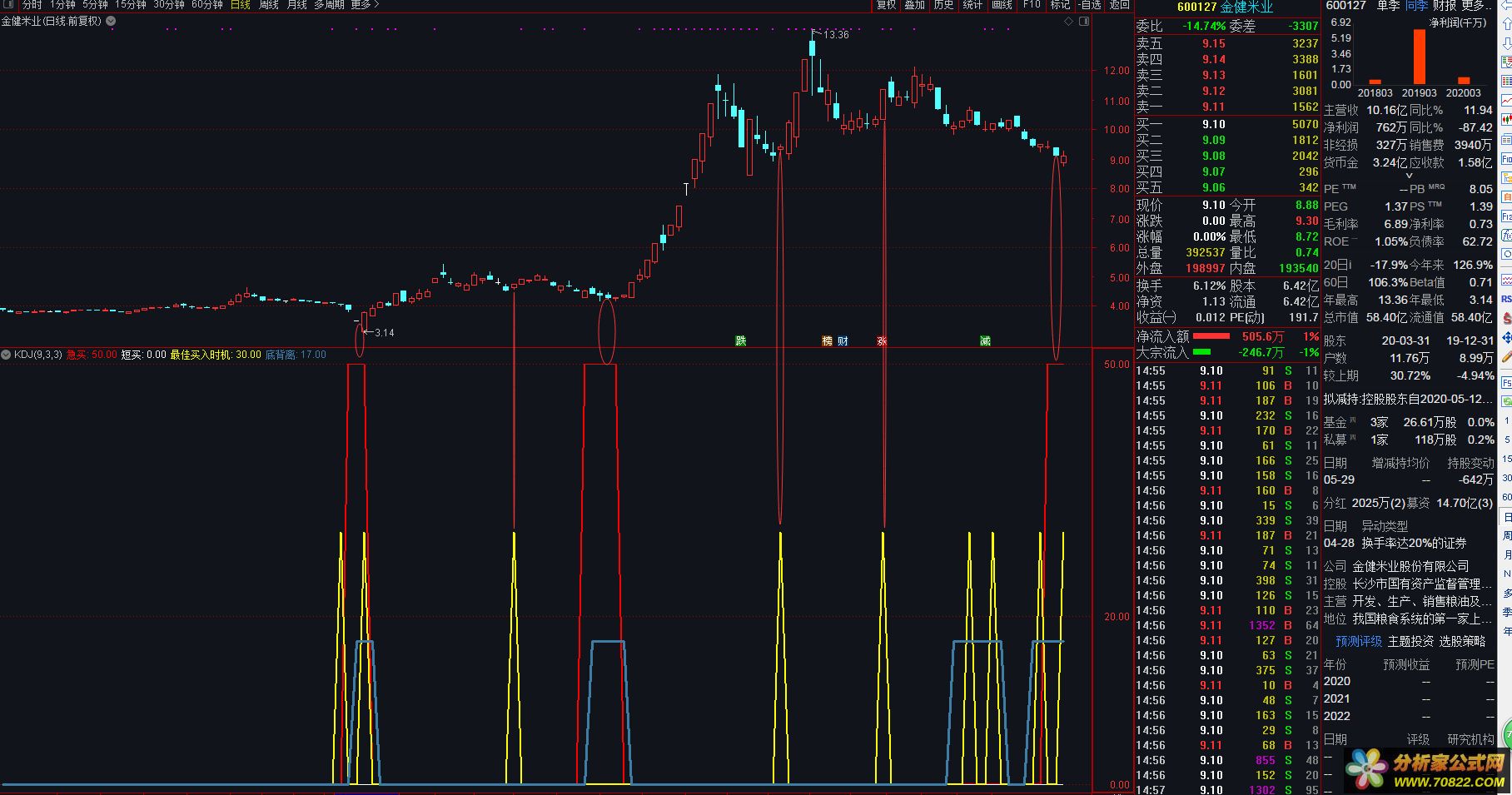
Task: Click the 标记 mark button
Action: 1060,5
